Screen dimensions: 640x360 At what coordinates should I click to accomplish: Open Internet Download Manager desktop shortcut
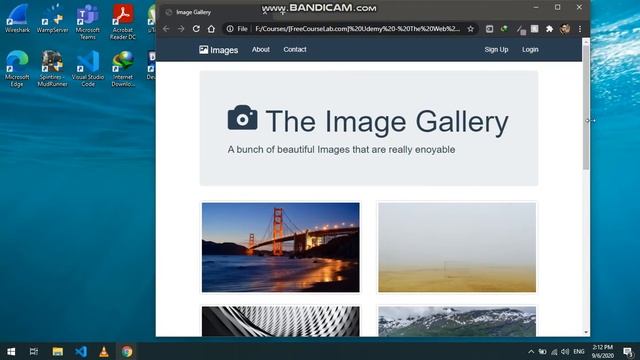pyautogui.click(x=123, y=69)
